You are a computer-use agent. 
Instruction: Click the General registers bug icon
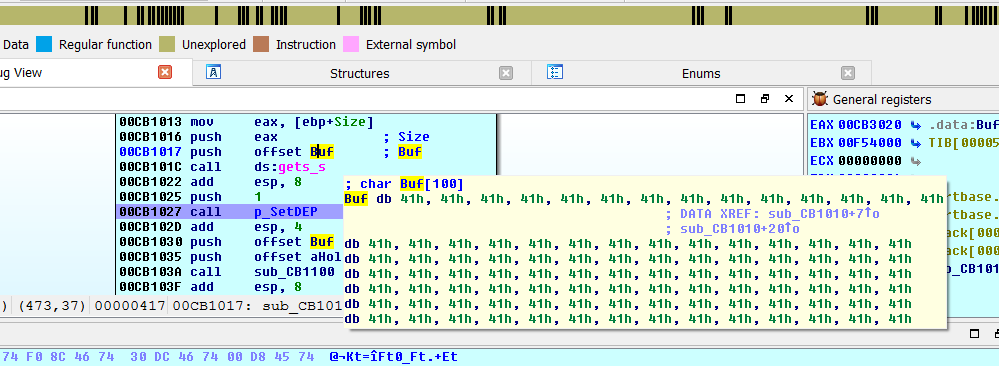coord(821,99)
